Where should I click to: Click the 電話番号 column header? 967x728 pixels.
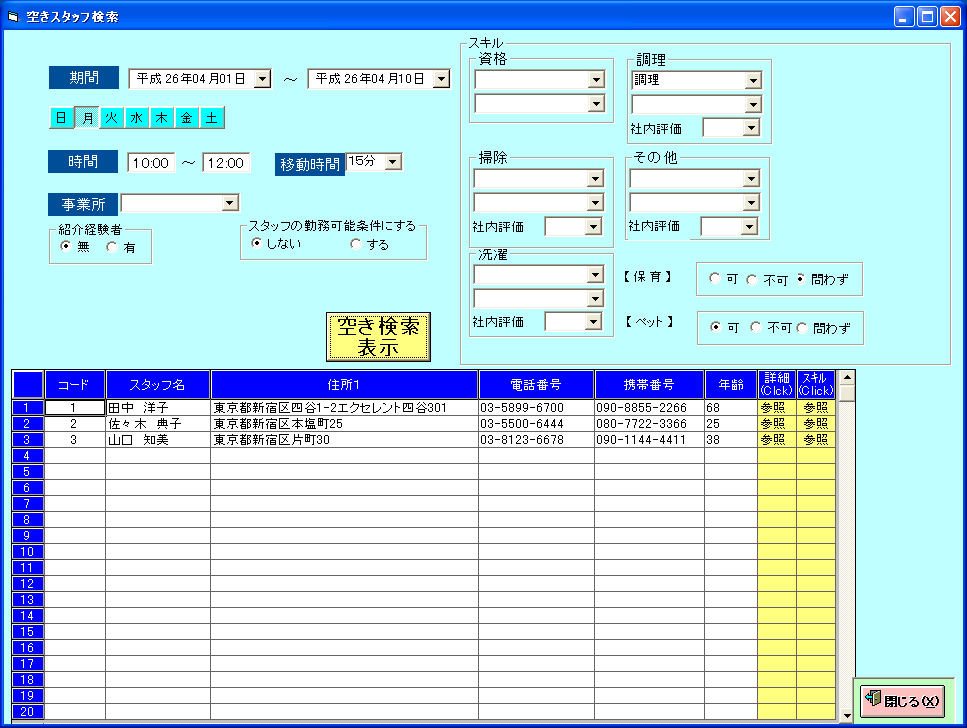click(x=536, y=385)
